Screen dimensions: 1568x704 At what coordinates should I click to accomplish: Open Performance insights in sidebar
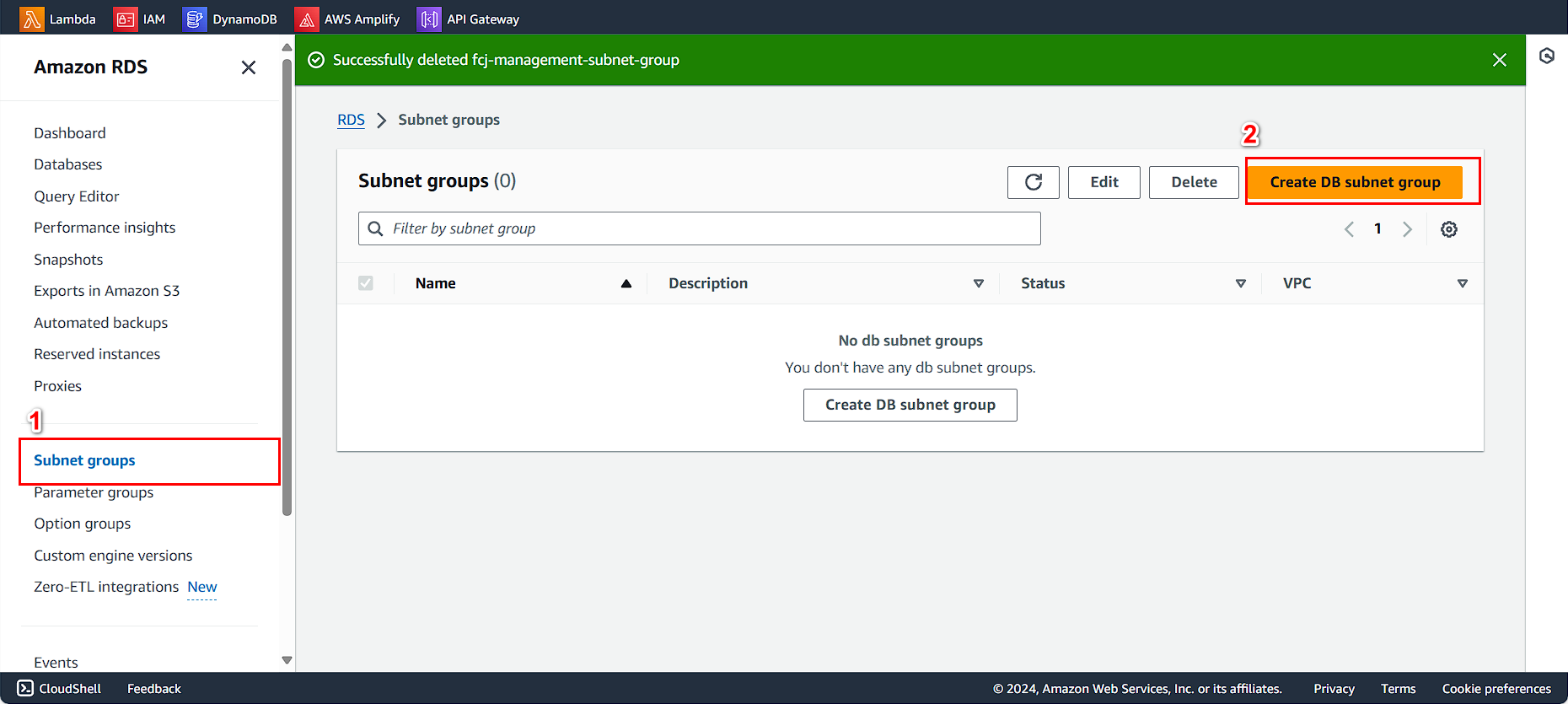[x=105, y=228]
